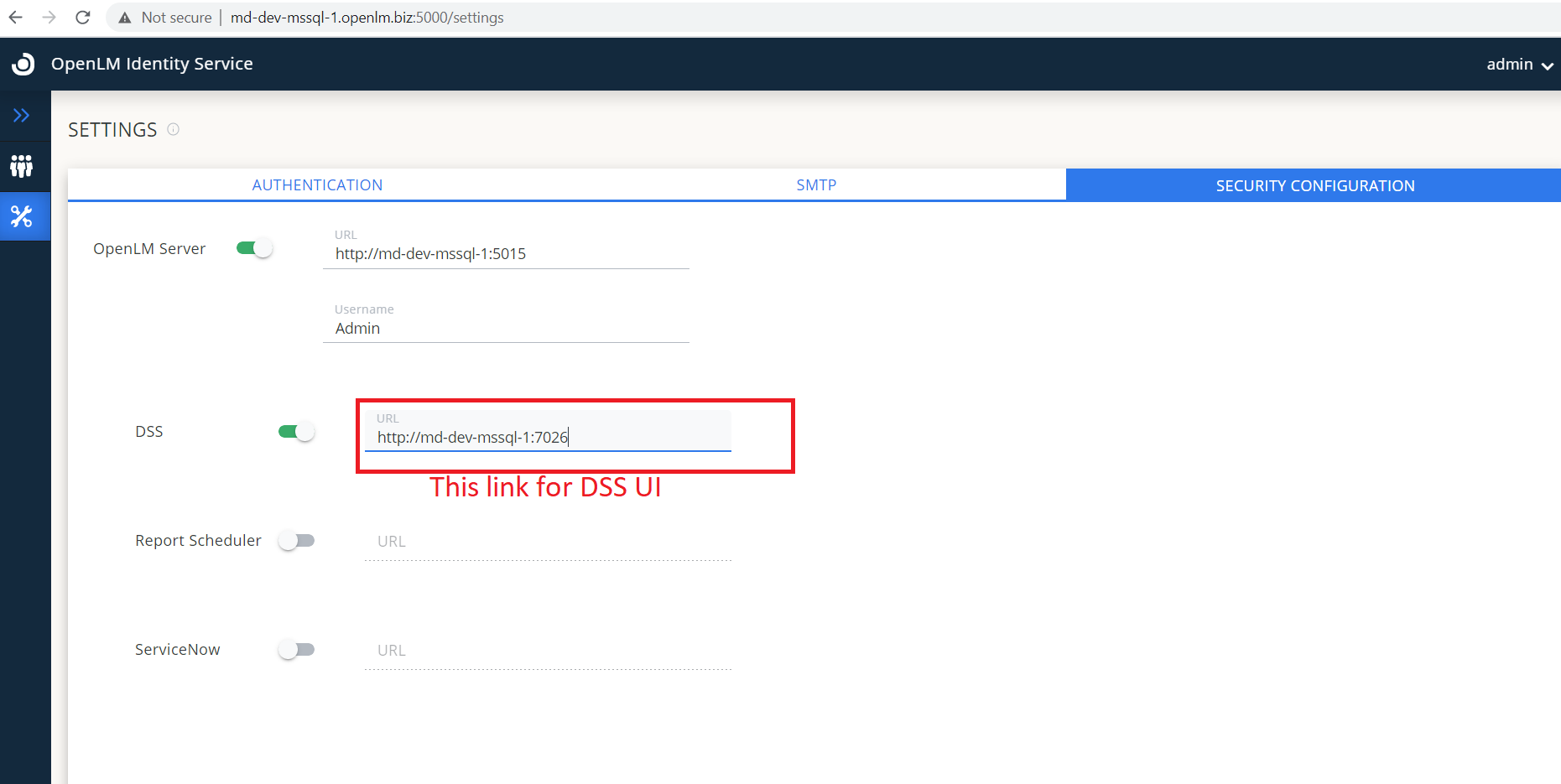The height and width of the screenshot is (784, 1561).
Task: Disable the OpenLM Server toggle
Action: [x=254, y=248]
